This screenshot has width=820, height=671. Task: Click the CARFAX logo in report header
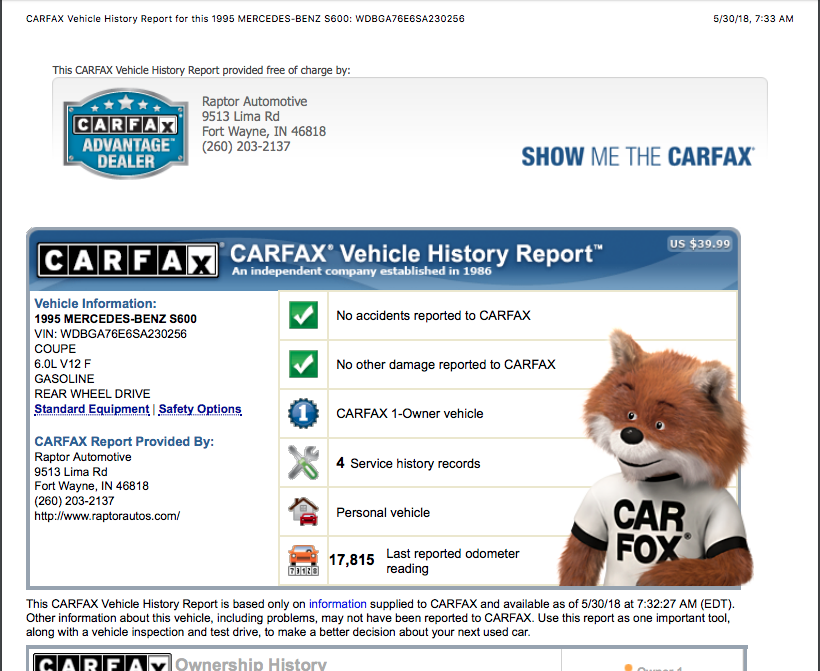click(x=128, y=260)
